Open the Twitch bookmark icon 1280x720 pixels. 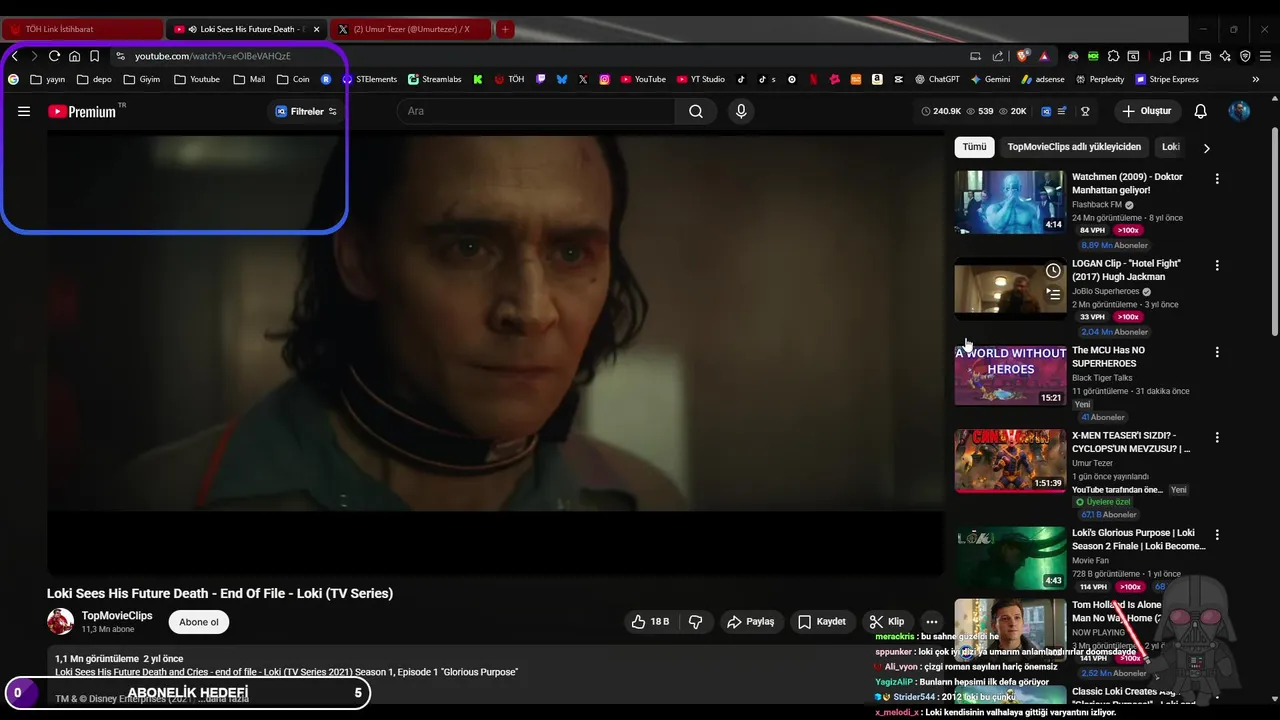[x=541, y=79]
